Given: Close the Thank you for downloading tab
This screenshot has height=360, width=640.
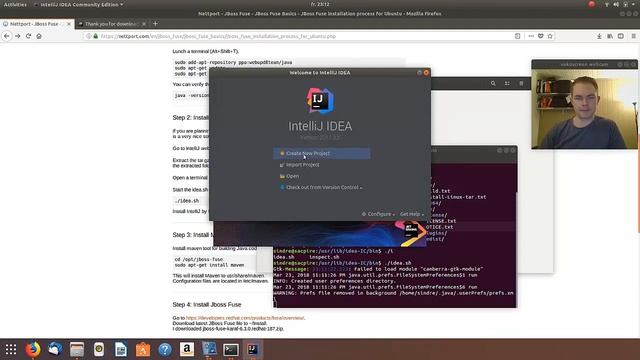Looking at the screenshot, I should [144, 24].
